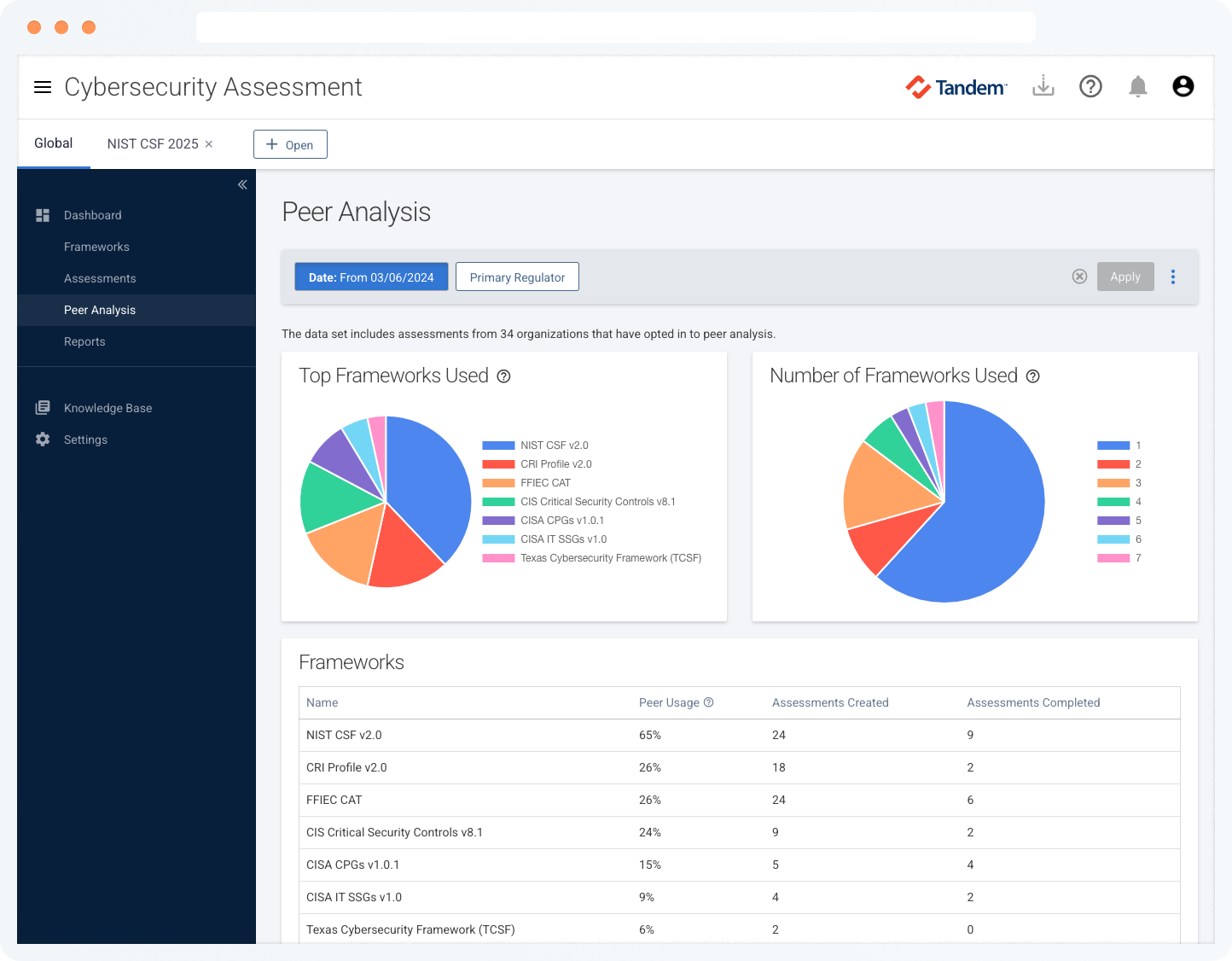Toggle CRI Profile v2.0 legend entry
1232x961 pixels.
pos(555,464)
